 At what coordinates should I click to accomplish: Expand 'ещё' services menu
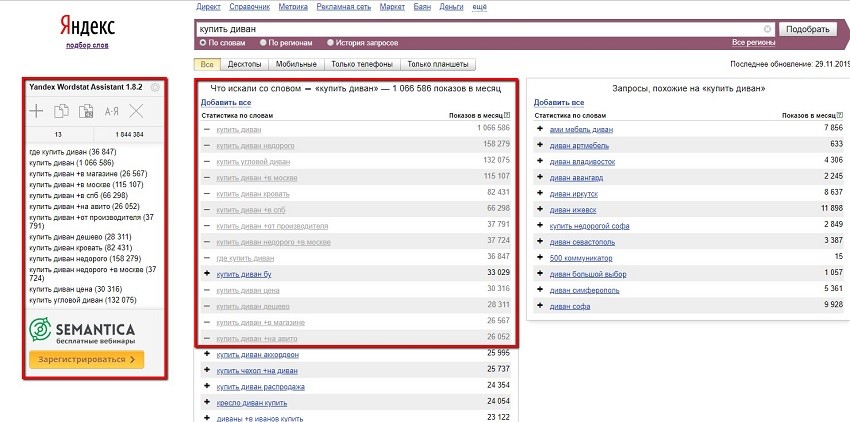tap(480, 7)
